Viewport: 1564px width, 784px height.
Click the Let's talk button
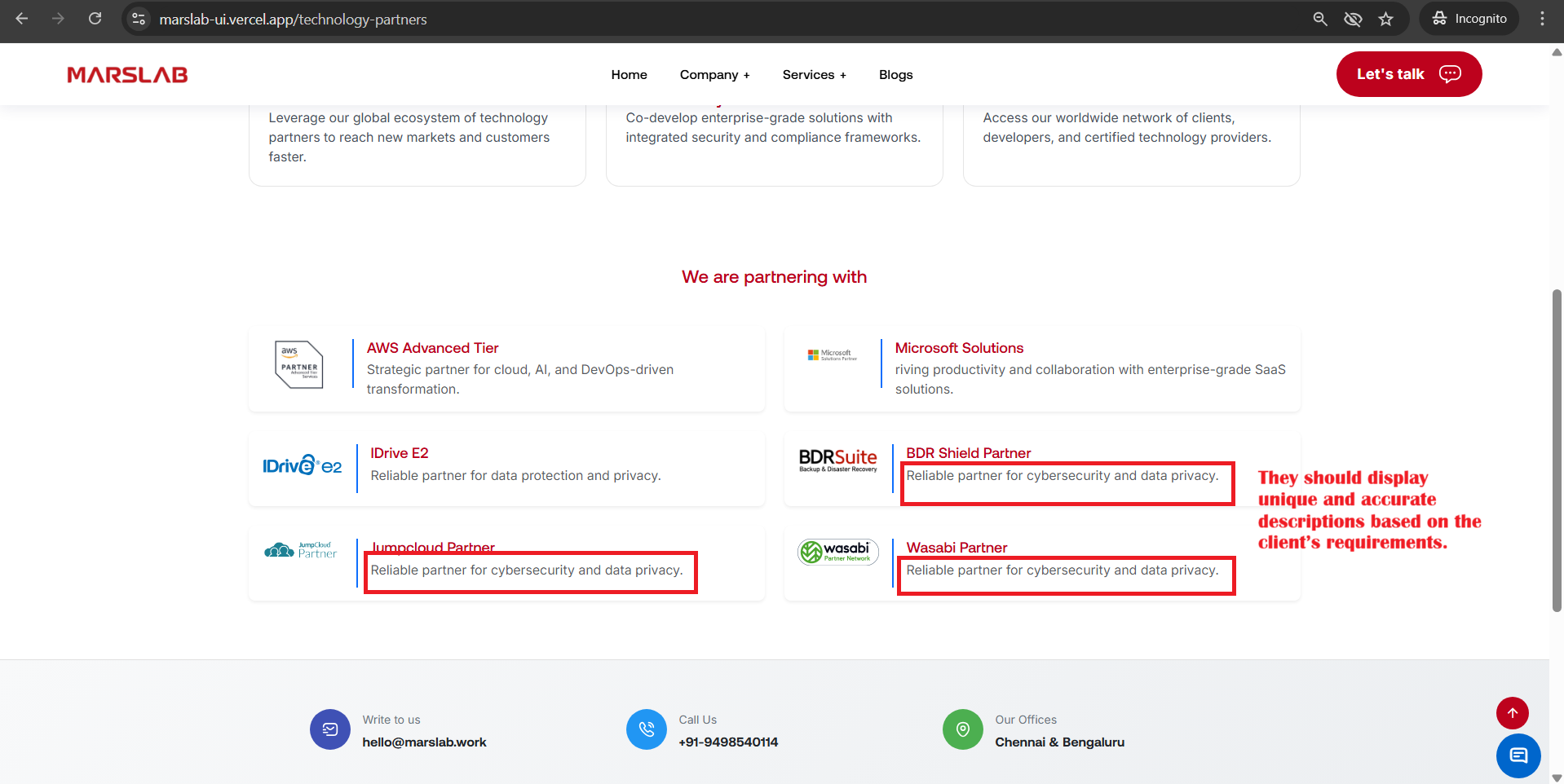click(1408, 74)
